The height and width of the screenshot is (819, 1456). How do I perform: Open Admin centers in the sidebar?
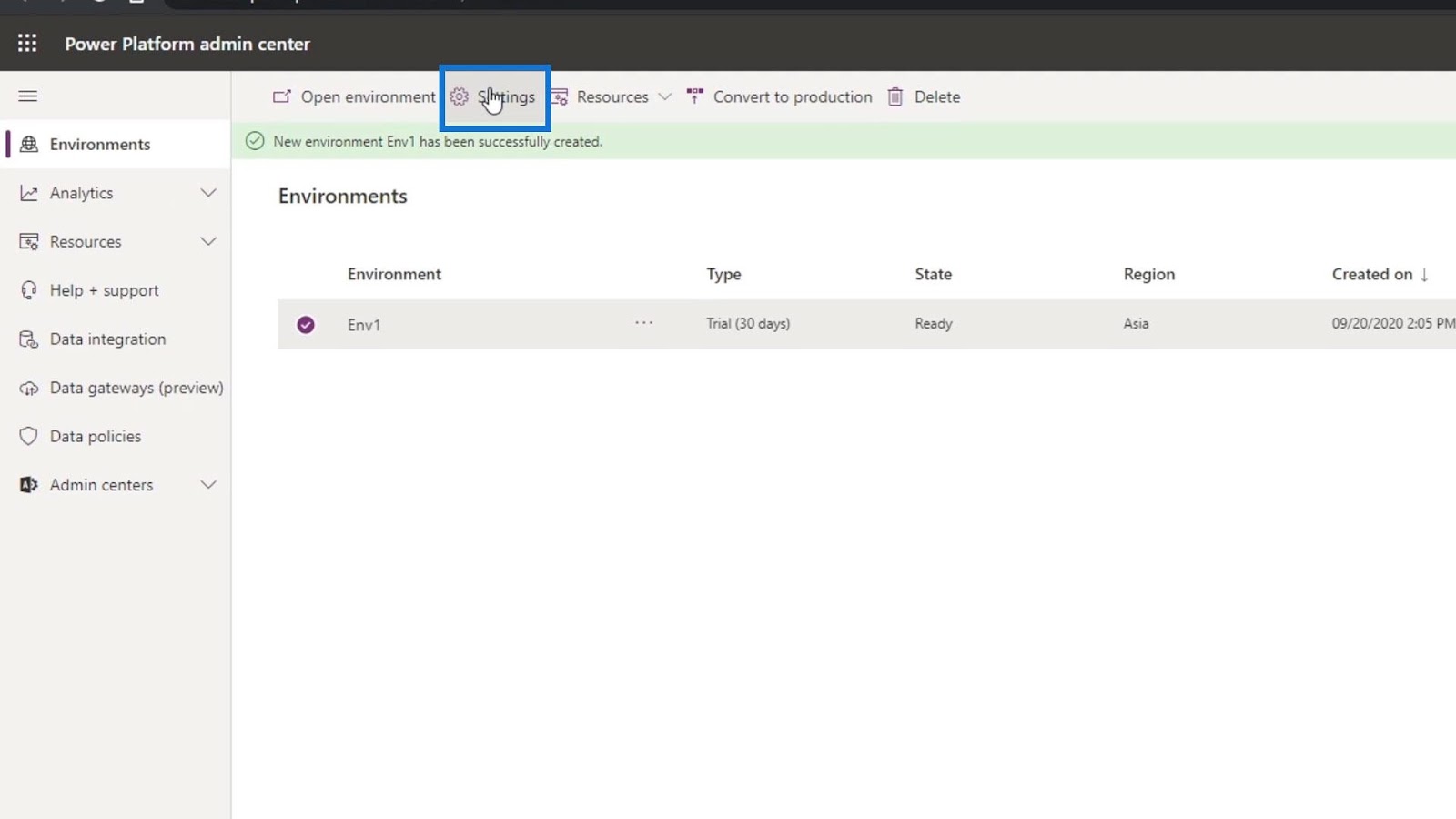click(x=116, y=485)
